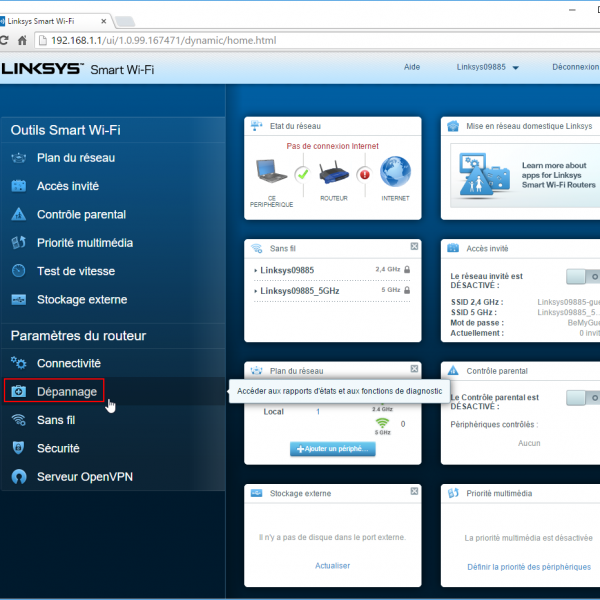
Task: Click the browser address bar
Action: (x=300, y=40)
